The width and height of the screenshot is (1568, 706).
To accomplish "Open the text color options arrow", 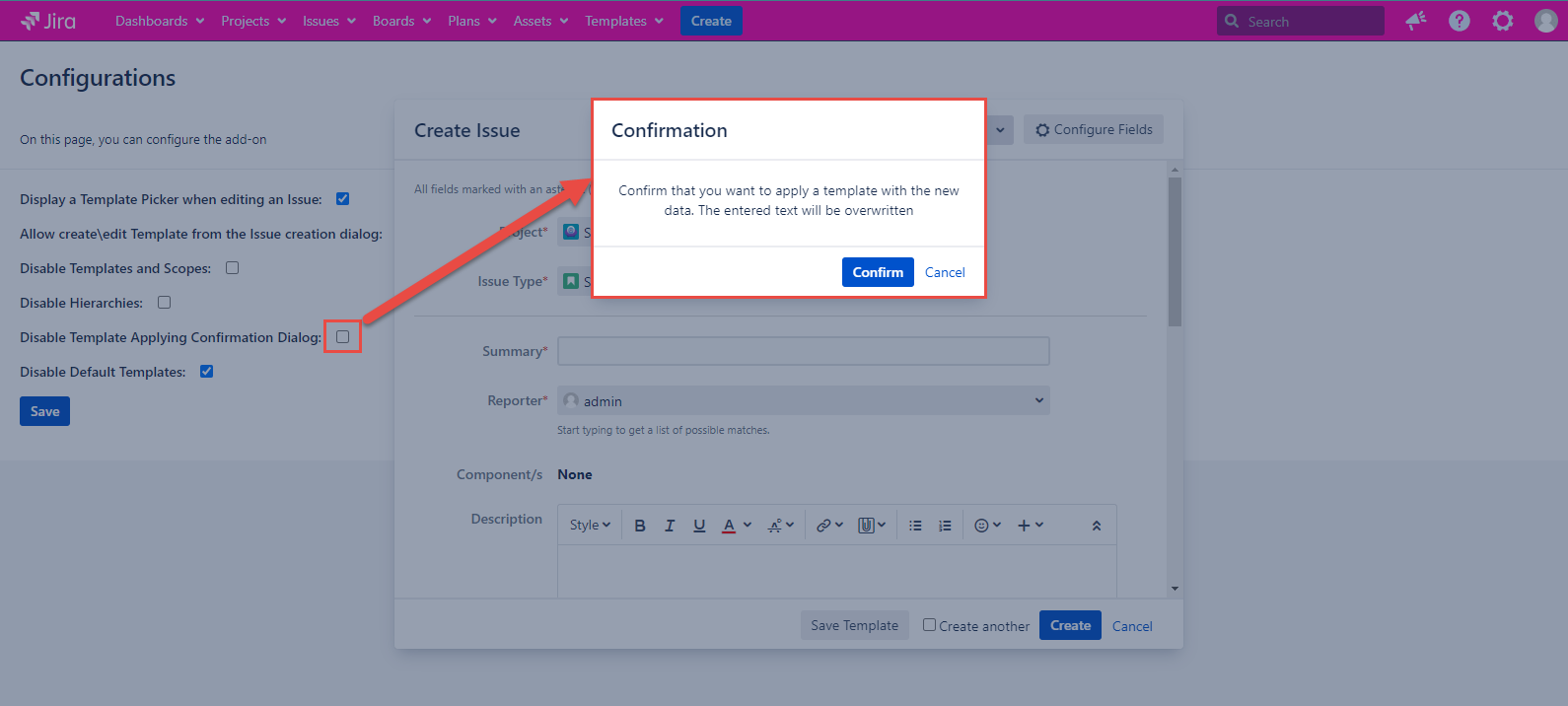I will tap(748, 526).
